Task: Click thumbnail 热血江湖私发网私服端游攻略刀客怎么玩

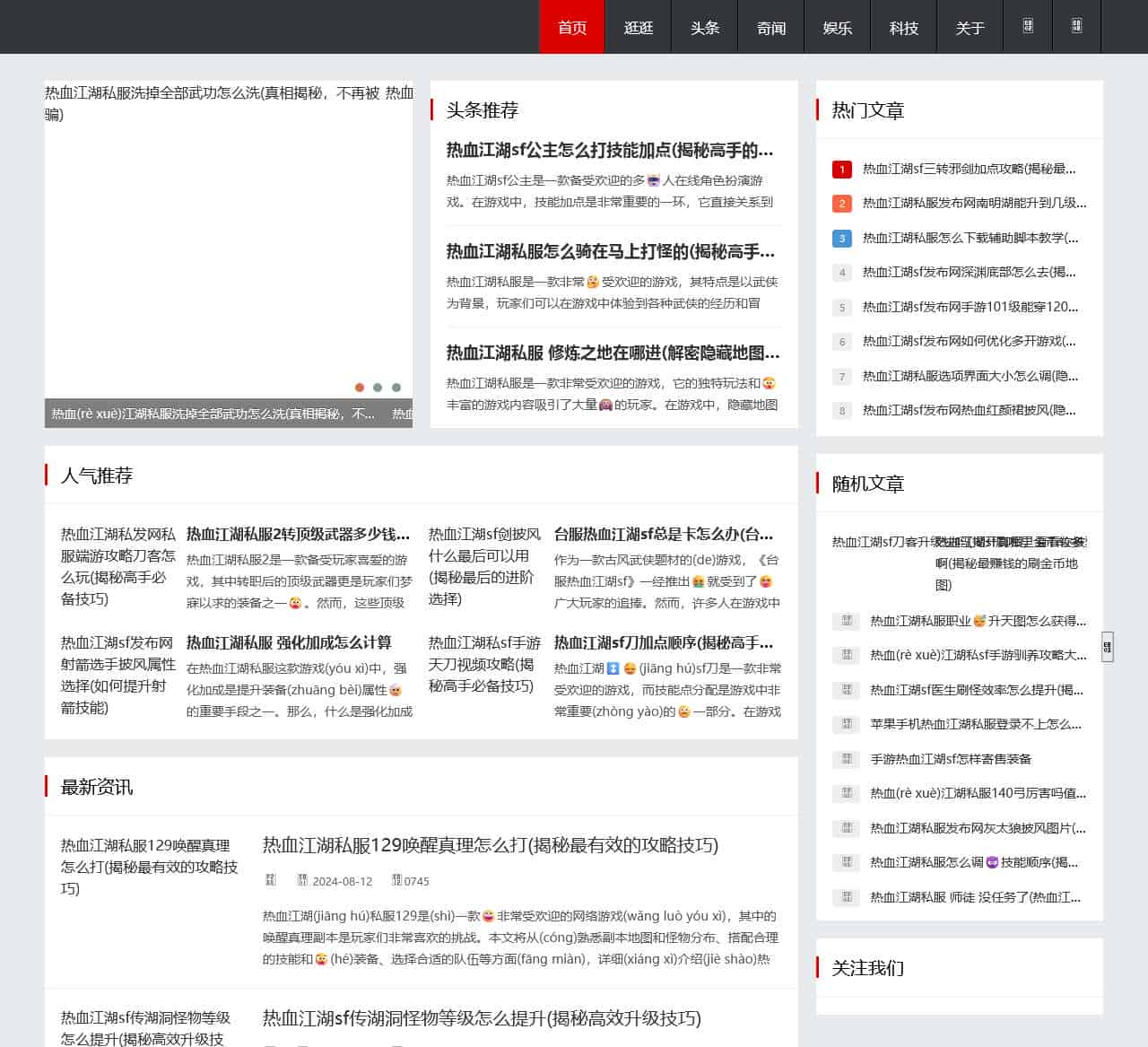Action: pyautogui.click(x=118, y=566)
